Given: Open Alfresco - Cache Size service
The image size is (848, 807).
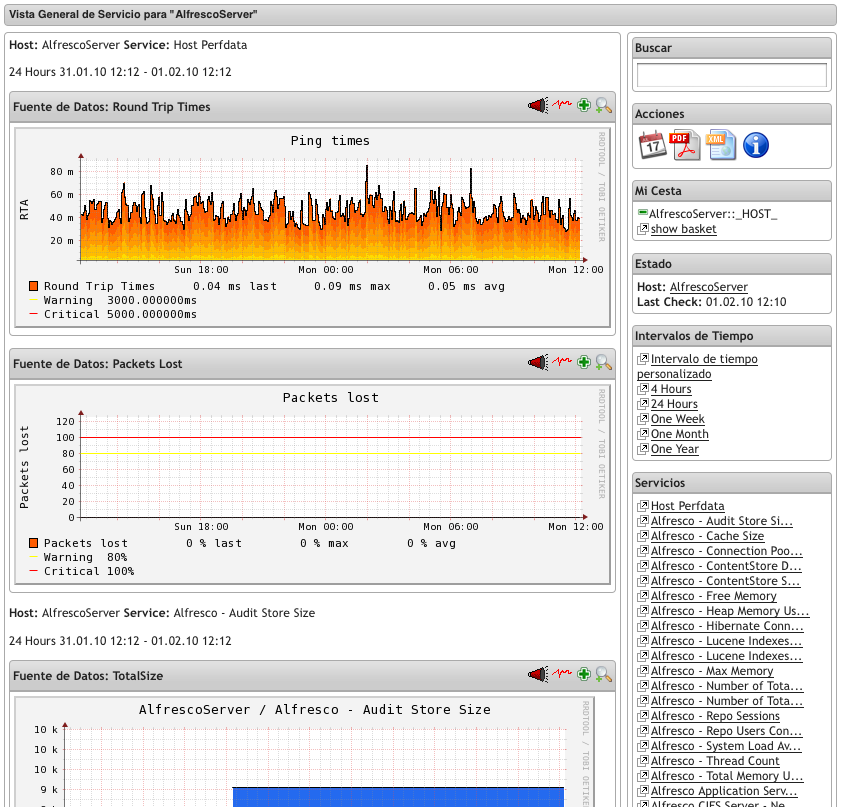Looking at the screenshot, I should click(x=707, y=537).
